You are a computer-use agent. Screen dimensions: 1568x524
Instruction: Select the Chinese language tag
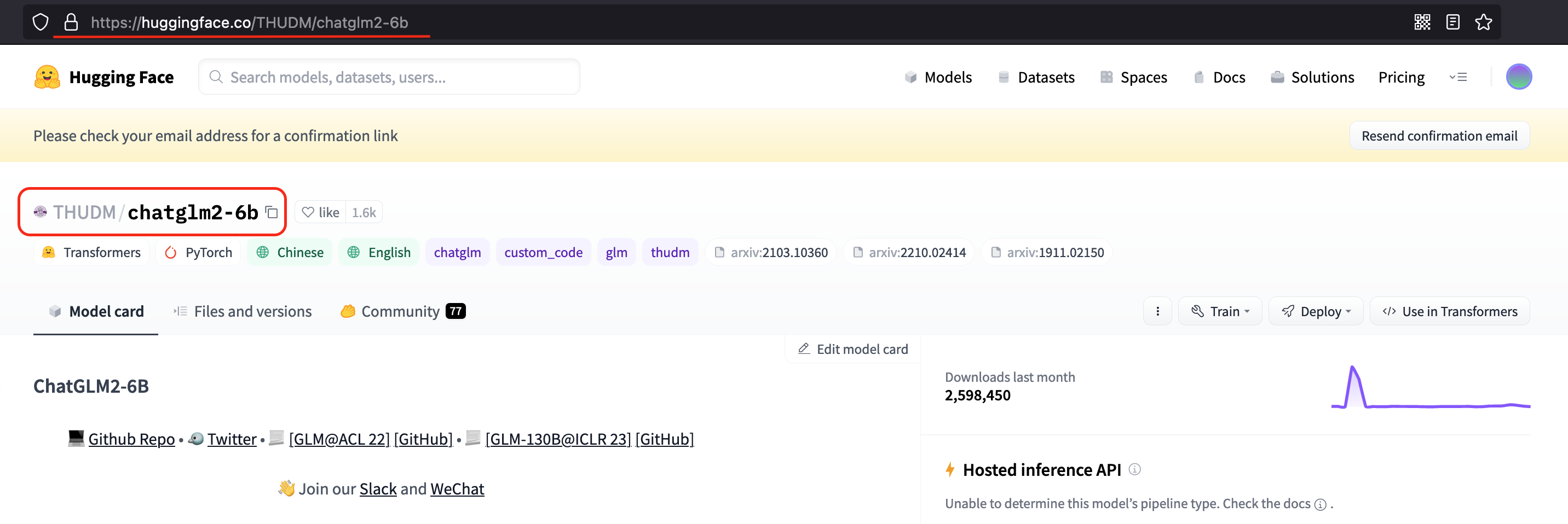pos(289,252)
